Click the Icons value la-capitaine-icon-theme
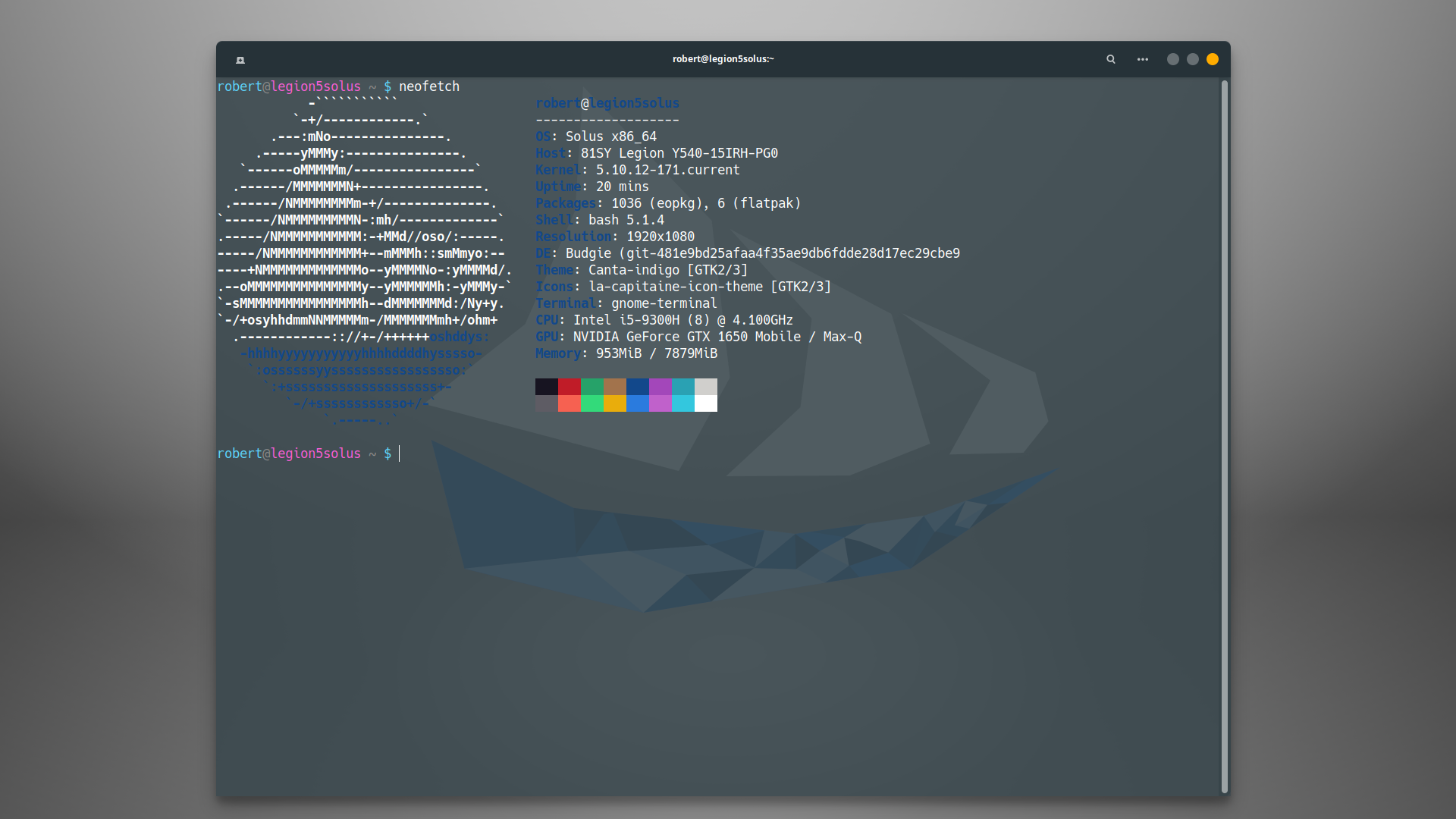 tap(676, 287)
